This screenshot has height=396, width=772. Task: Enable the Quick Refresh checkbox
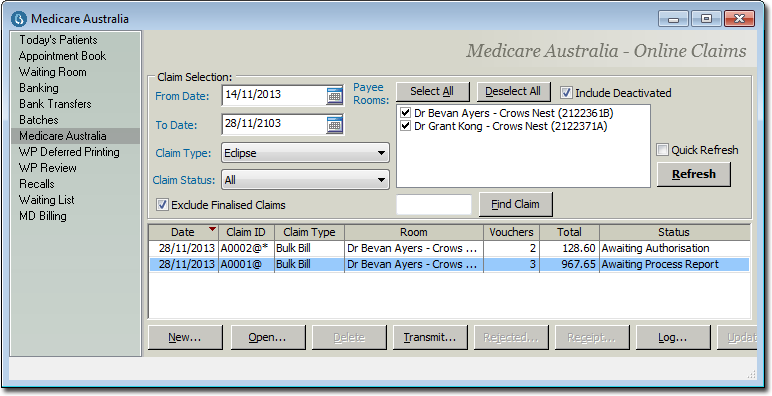pos(663,150)
